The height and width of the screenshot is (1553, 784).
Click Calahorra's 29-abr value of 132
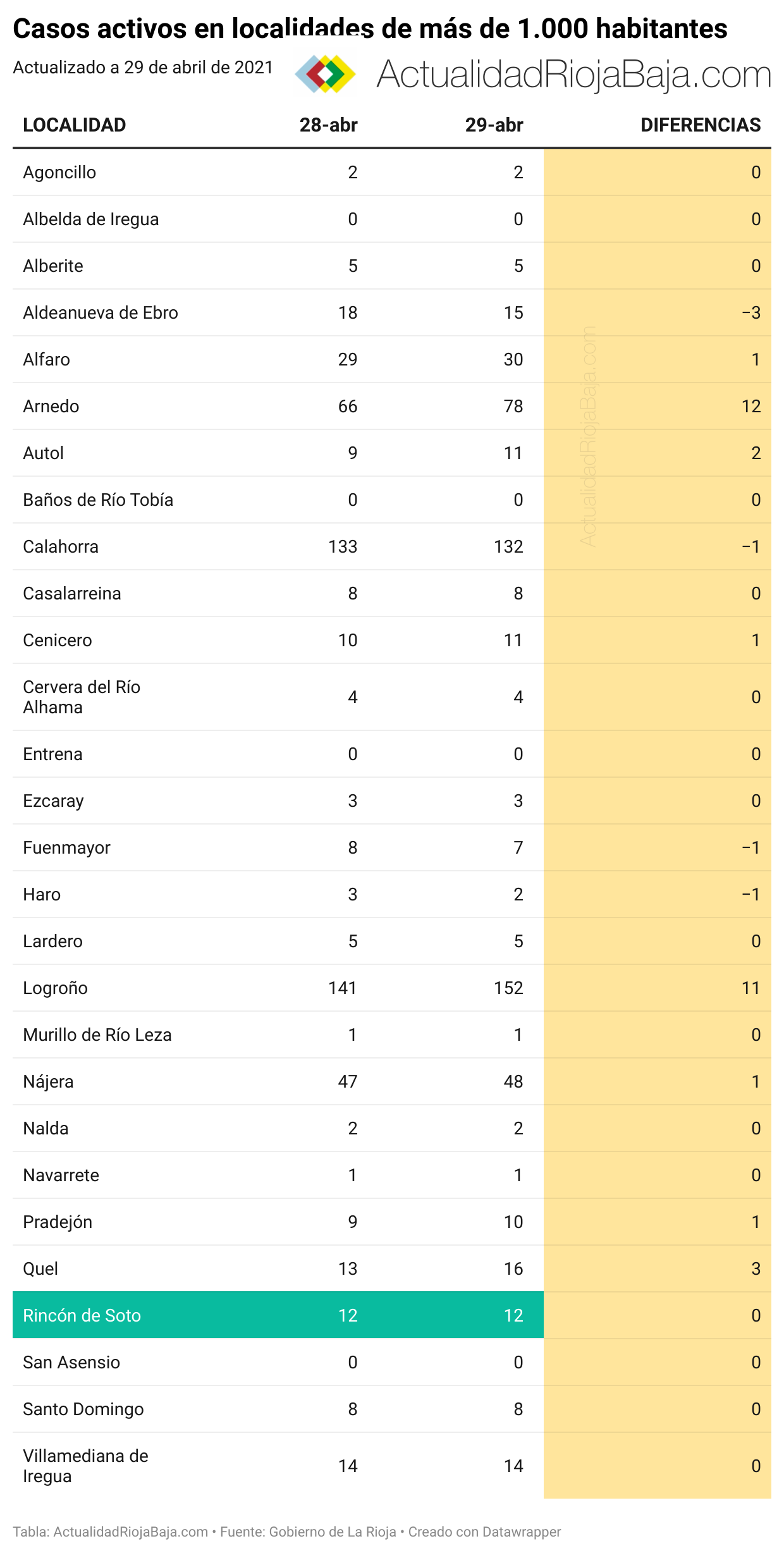coord(508,546)
